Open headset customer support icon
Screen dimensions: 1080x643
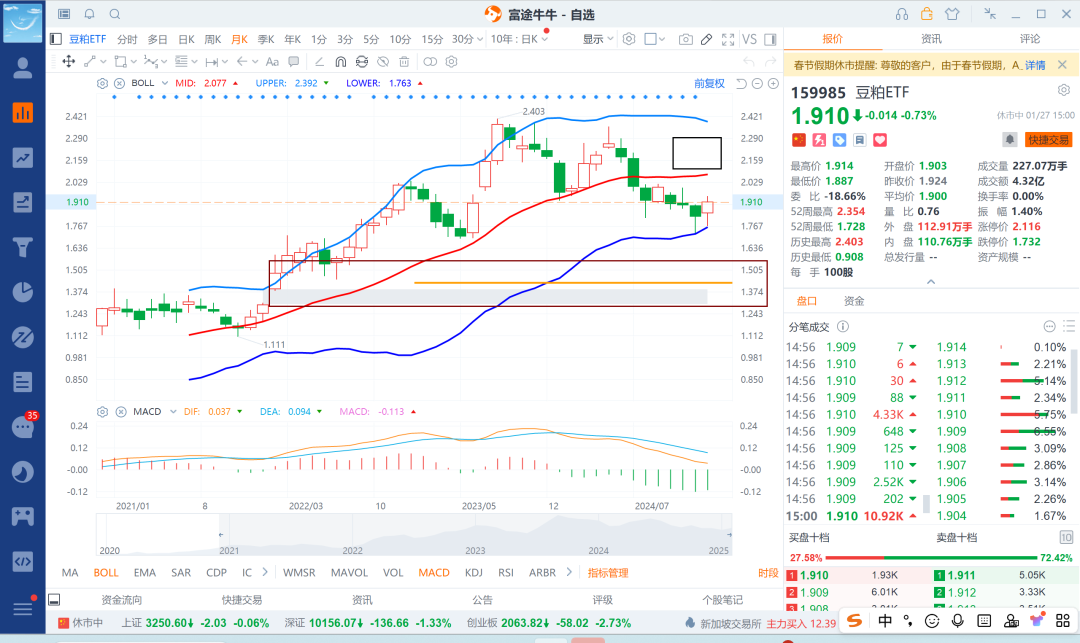(902, 14)
